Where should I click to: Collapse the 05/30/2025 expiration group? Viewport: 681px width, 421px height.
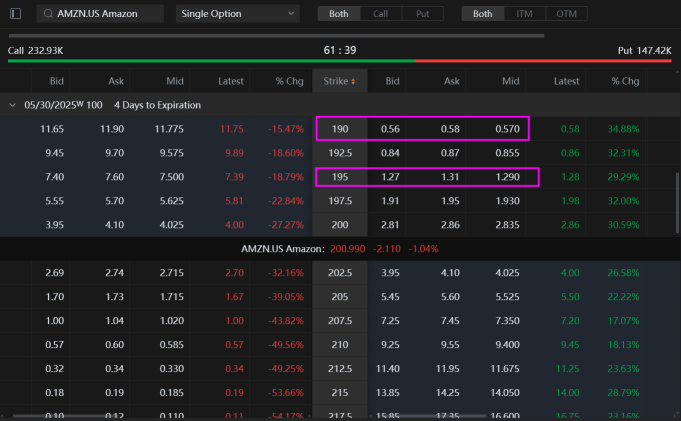[13, 105]
